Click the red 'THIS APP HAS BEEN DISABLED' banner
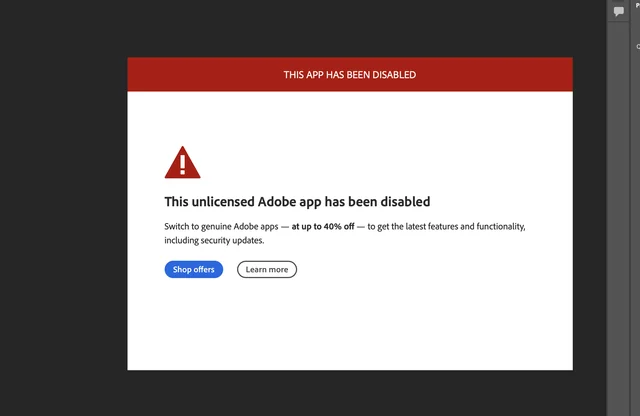Screen dimensions: 640x416 click(x=349, y=75)
